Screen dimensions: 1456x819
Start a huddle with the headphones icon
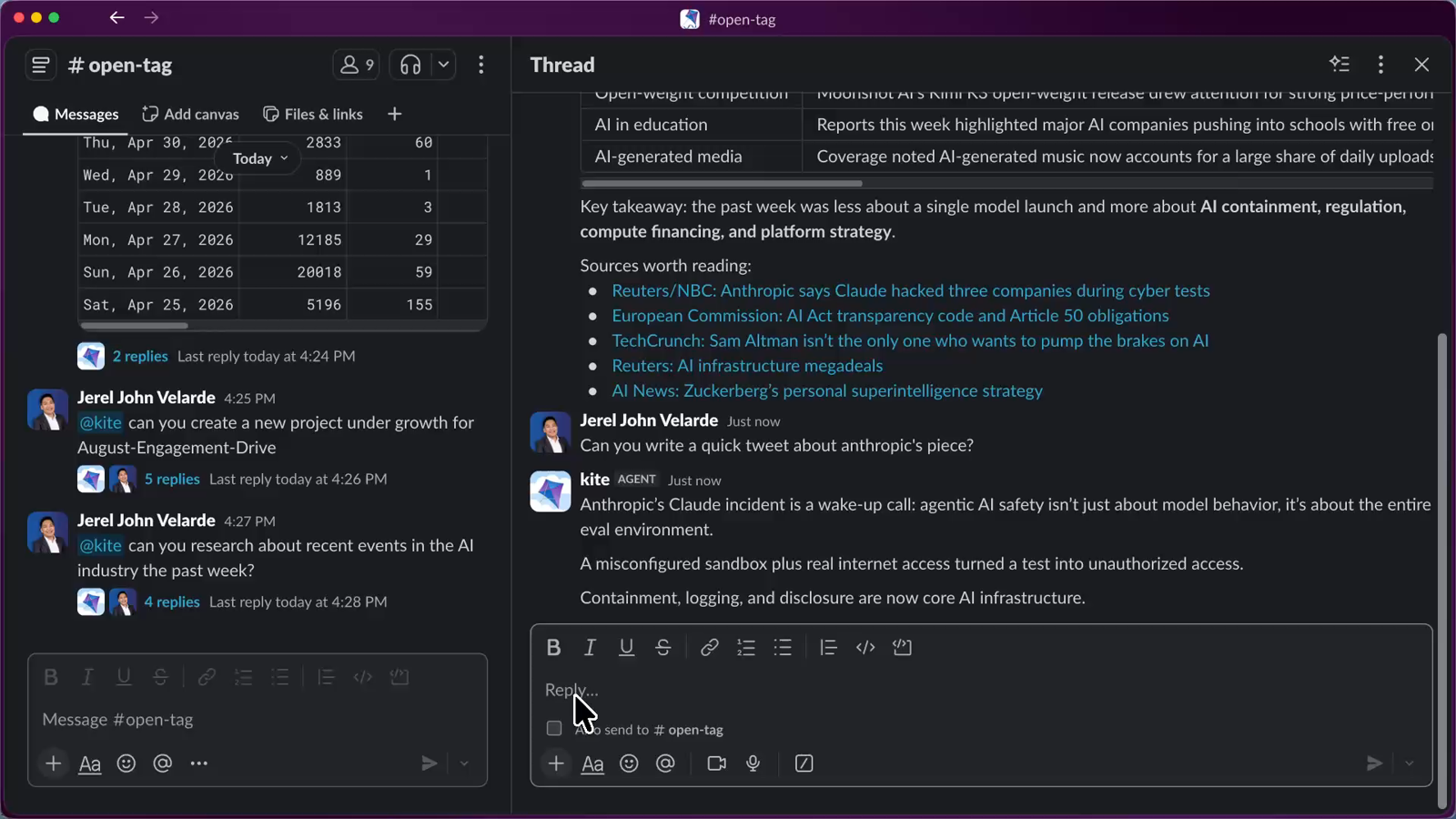pos(410,65)
